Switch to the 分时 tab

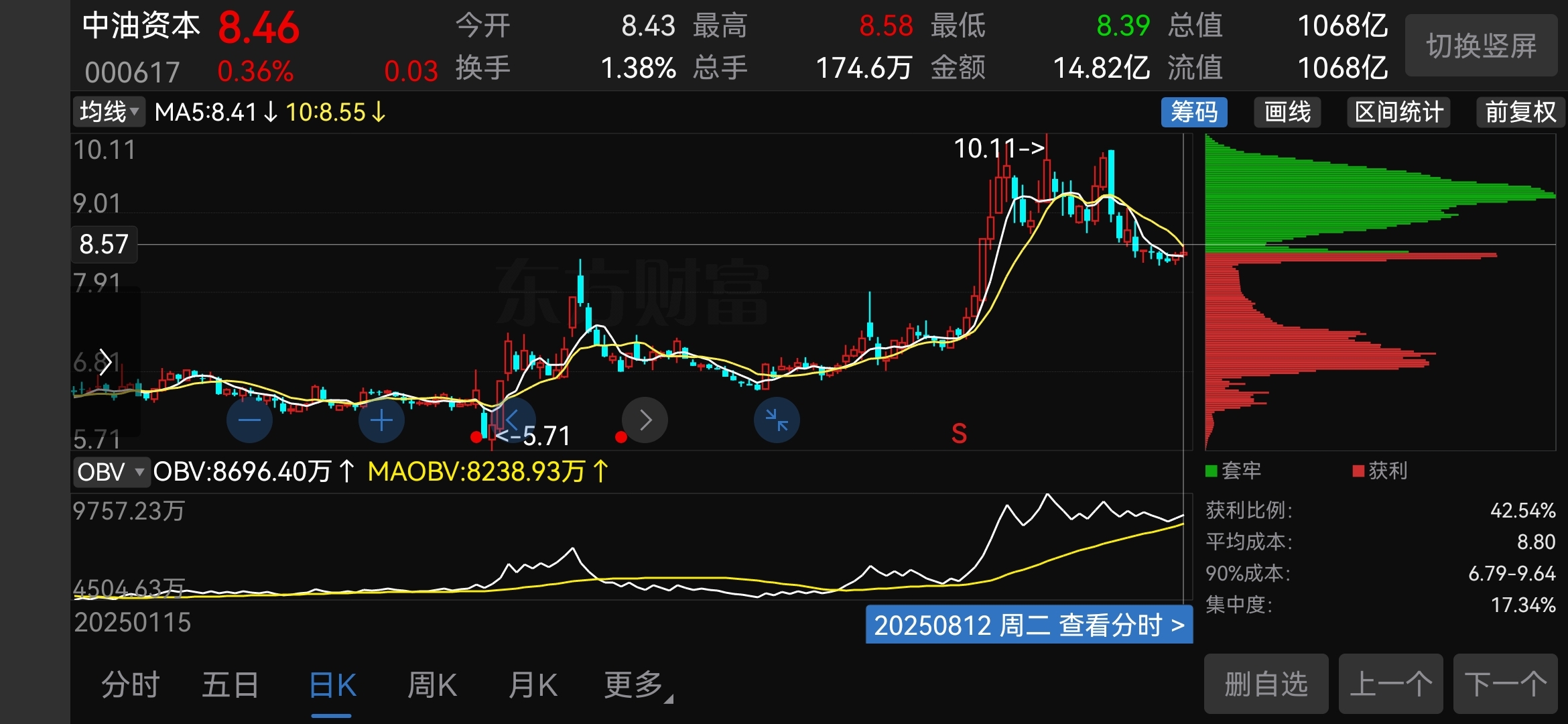coord(131,685)
